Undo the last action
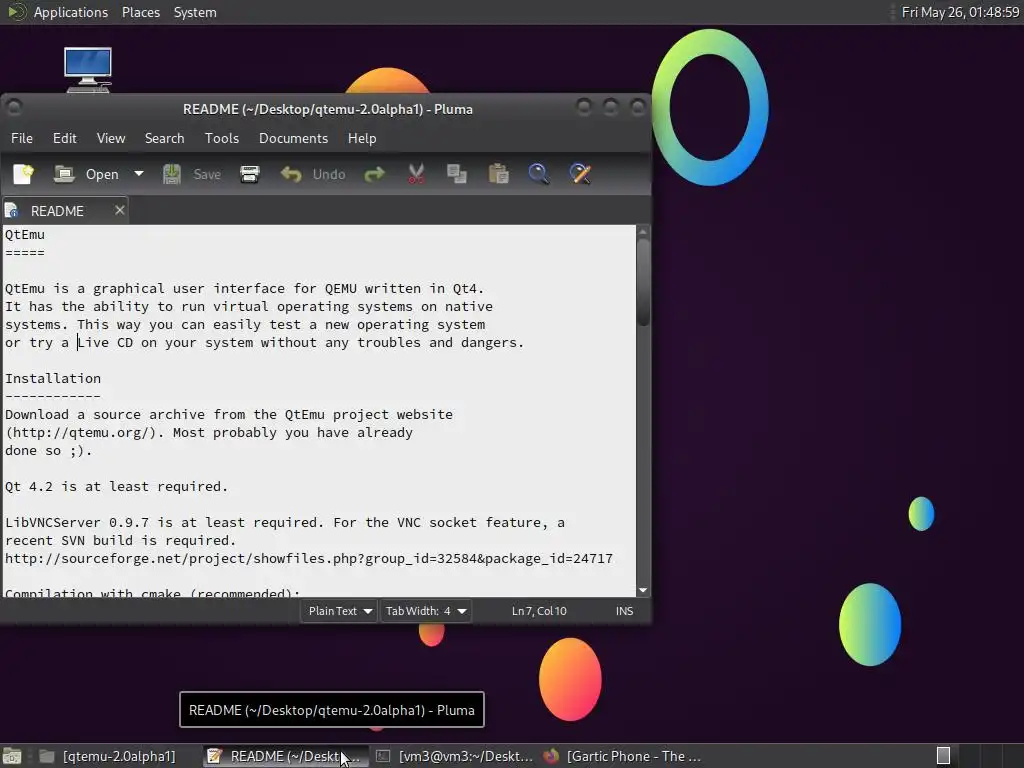1024x768 pixels. tap(313, 174)
